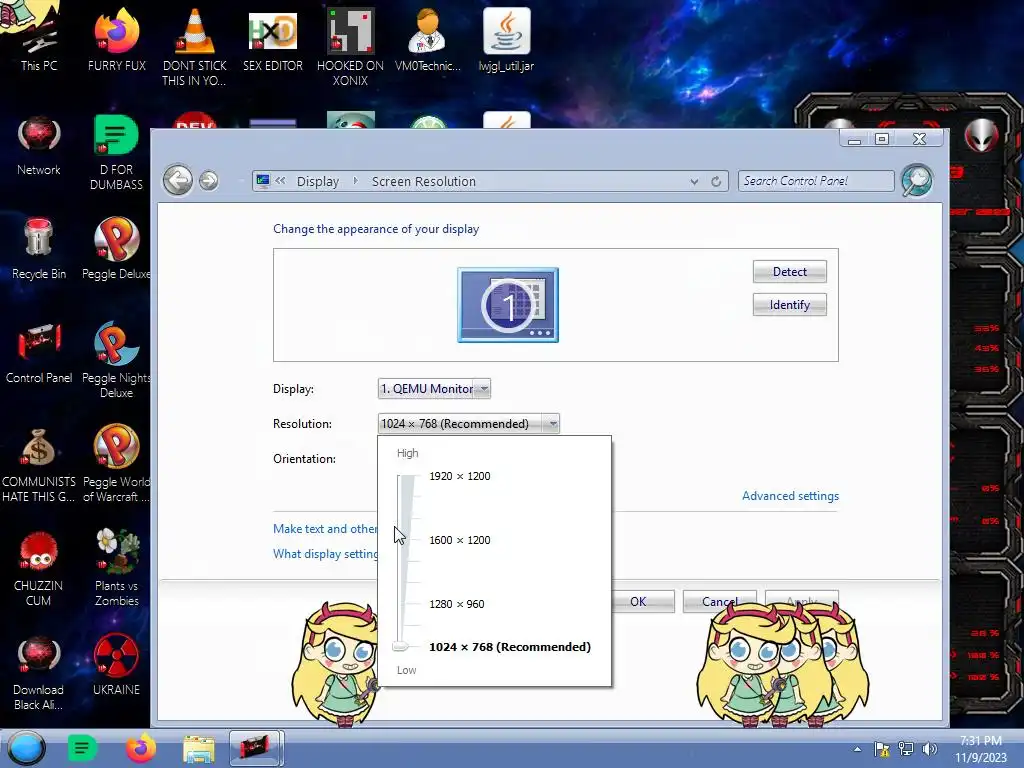
Task: Launch Peggle Nights Deluxe shortcut
Action: pos(116,359)
